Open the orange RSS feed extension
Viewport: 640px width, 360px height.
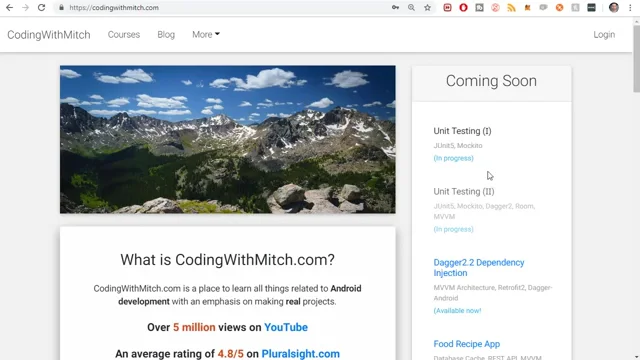click(511, 7)
